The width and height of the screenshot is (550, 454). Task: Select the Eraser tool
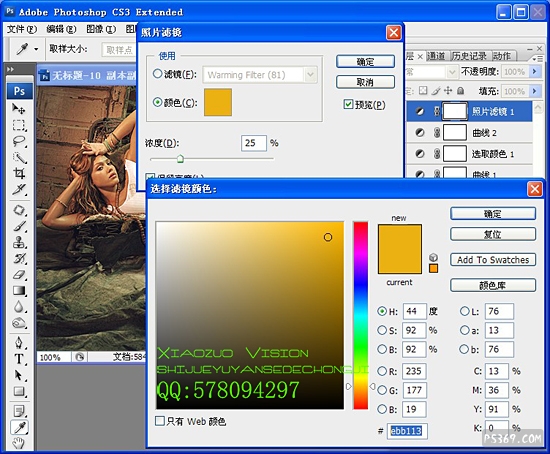pyautogui.click(x=19, y=275)
